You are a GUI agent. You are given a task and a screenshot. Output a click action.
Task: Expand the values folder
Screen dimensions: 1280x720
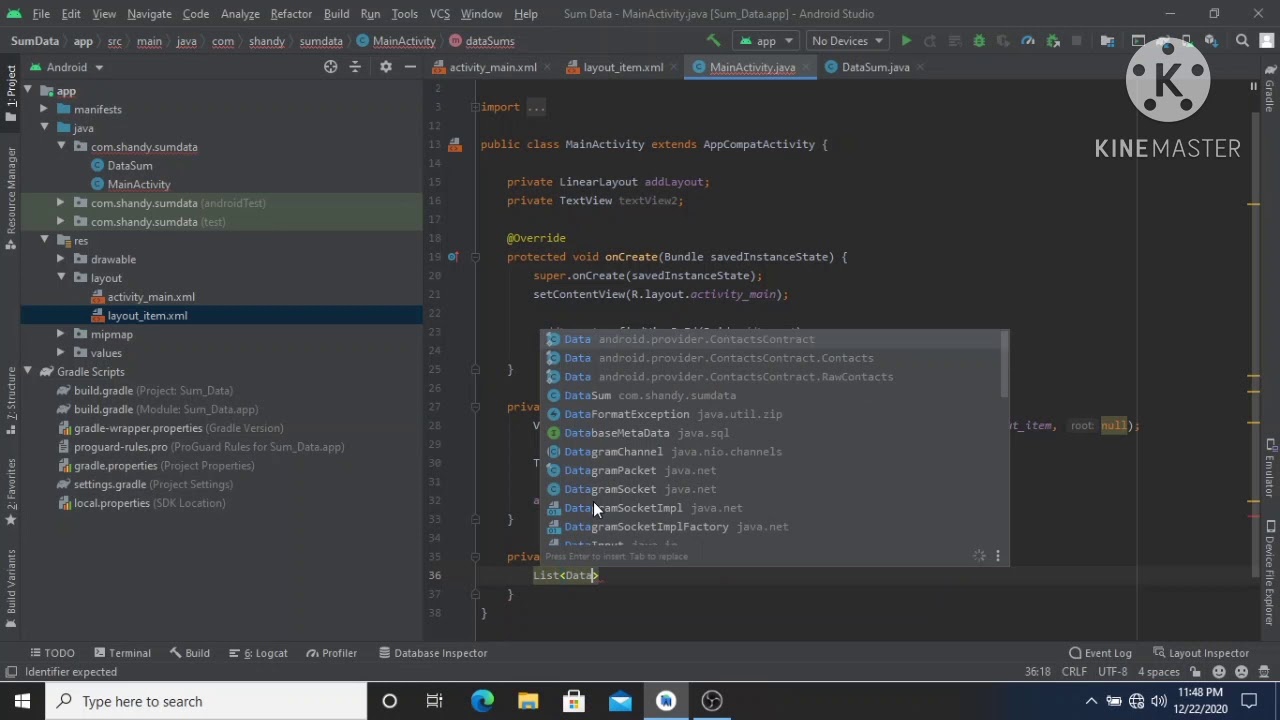point(61,353)
